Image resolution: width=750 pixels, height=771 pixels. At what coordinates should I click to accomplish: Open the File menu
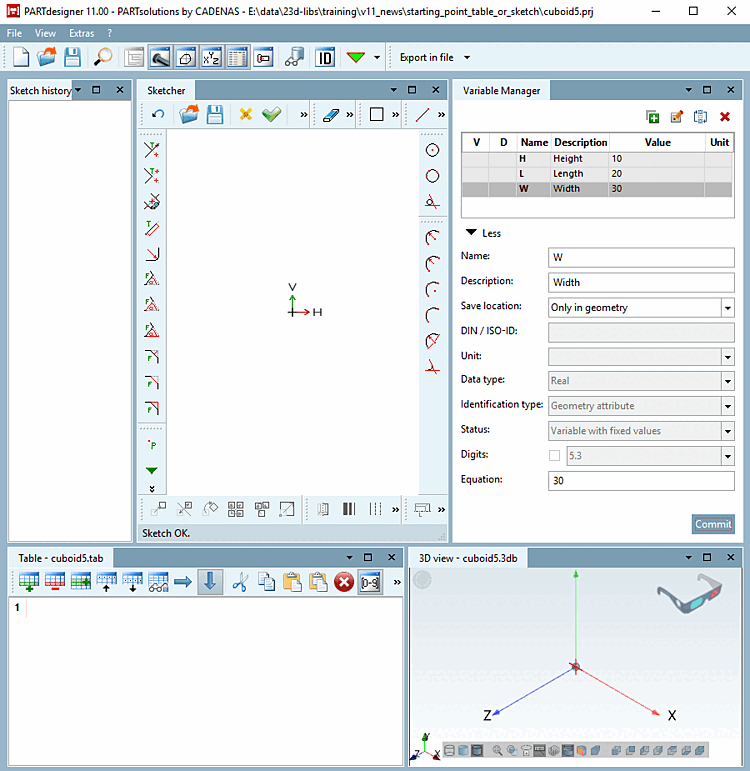tap(14, 33)
